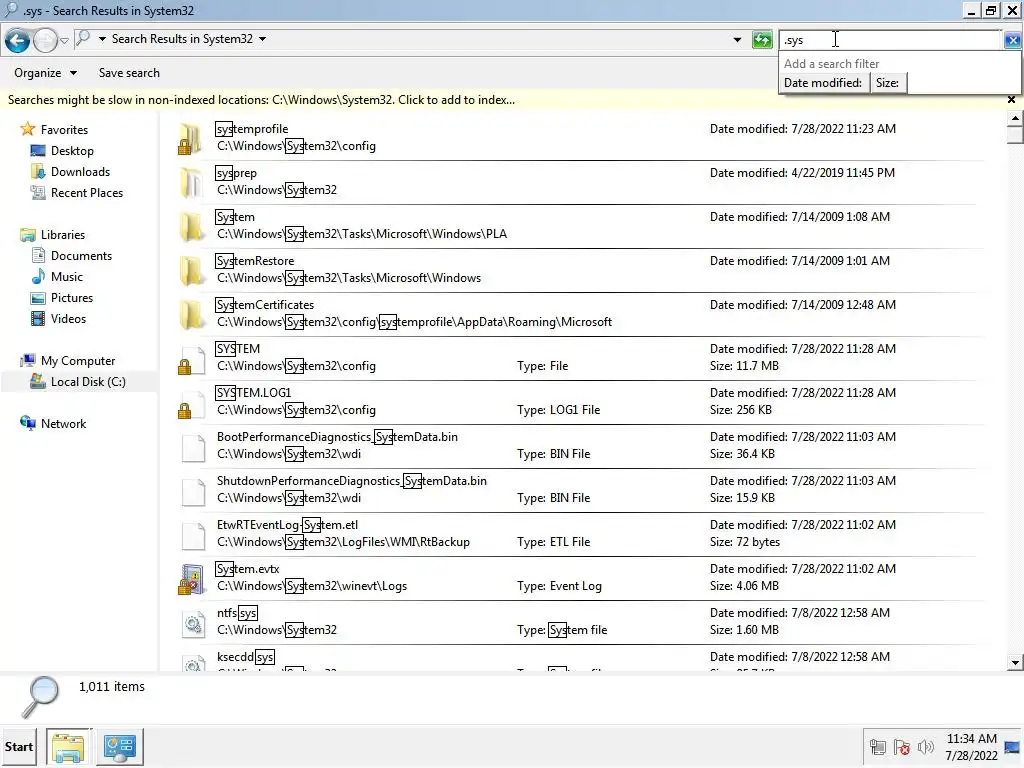Click 'Type: LOG1 File' text
Screen dimensions: 1024x768
click(x=558, y=410)
